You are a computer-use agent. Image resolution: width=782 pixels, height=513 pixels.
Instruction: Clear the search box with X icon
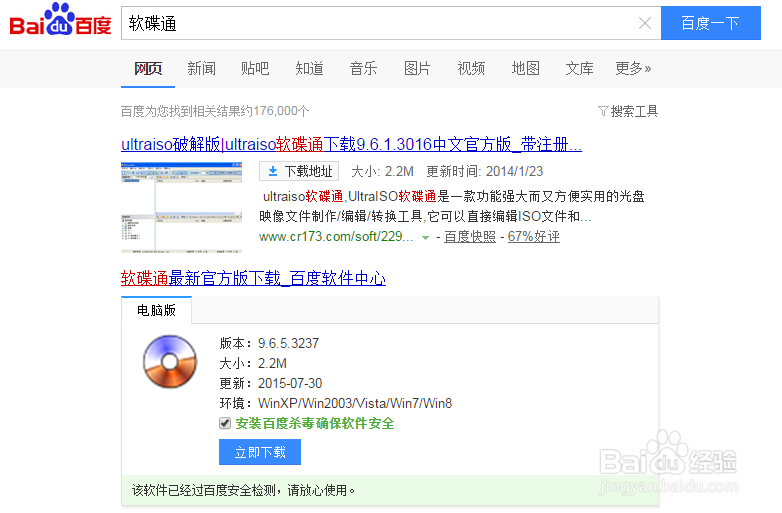point(645,23)
